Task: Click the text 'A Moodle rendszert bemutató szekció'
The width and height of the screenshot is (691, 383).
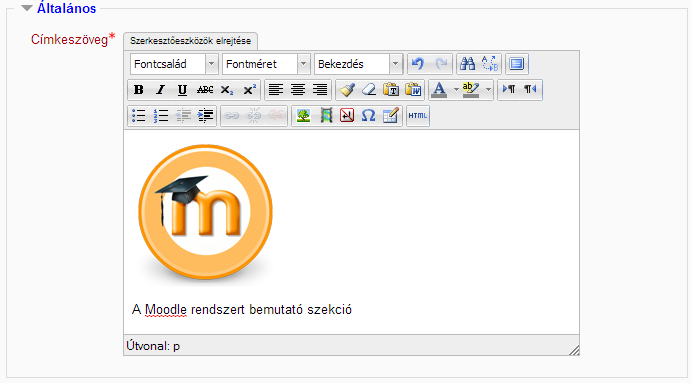Action: click(242, 310)
